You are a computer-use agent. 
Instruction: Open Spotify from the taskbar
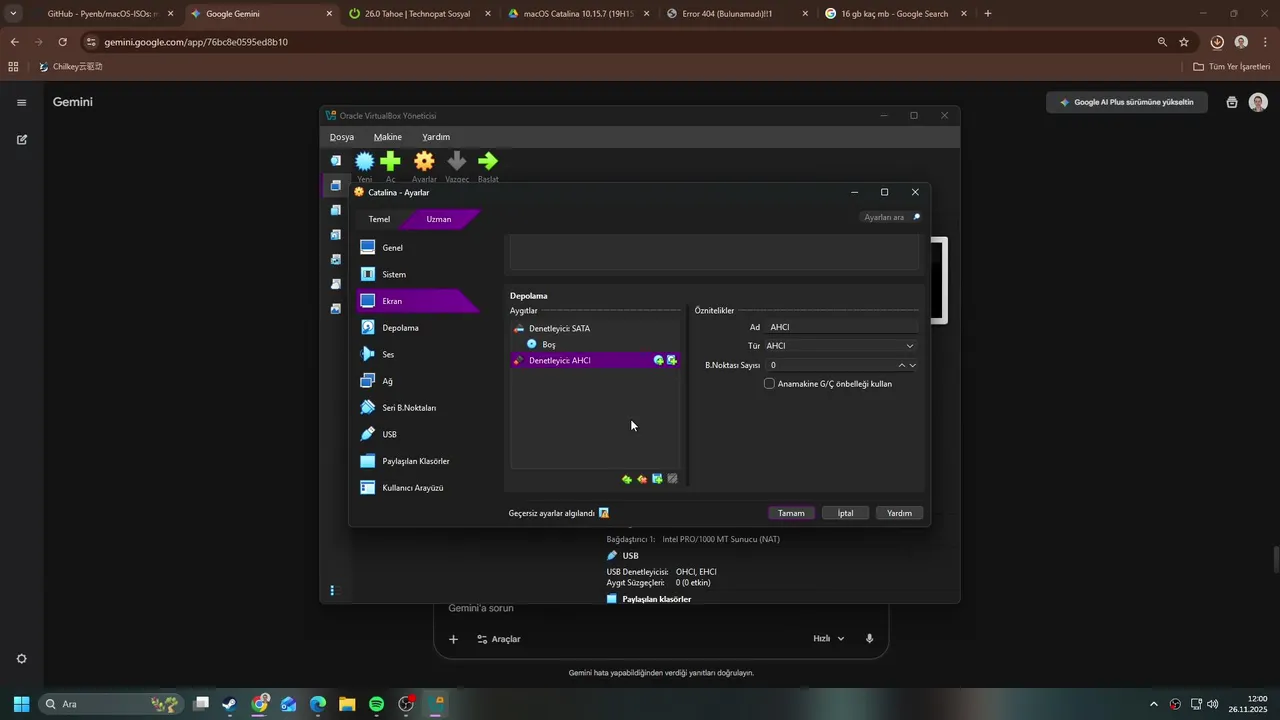coord(376,704)
